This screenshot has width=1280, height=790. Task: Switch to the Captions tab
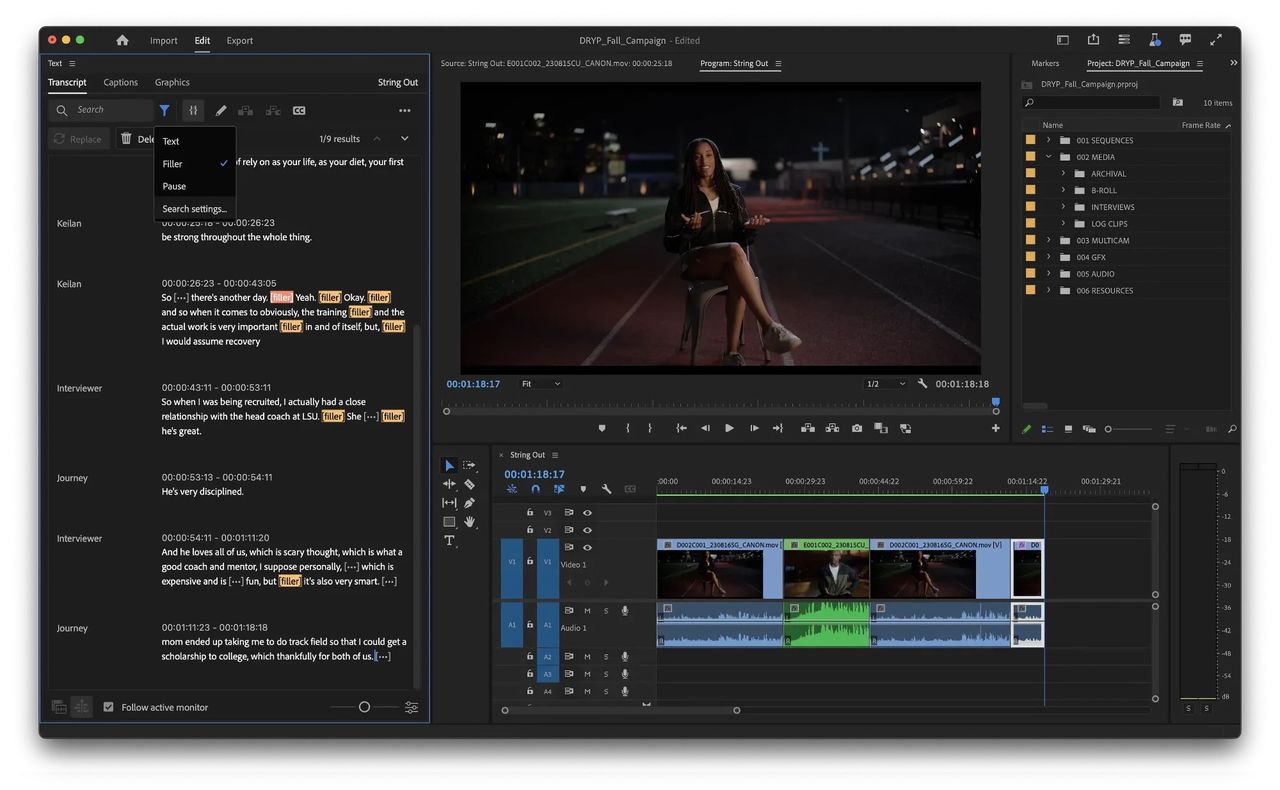(x=120, y=82)
